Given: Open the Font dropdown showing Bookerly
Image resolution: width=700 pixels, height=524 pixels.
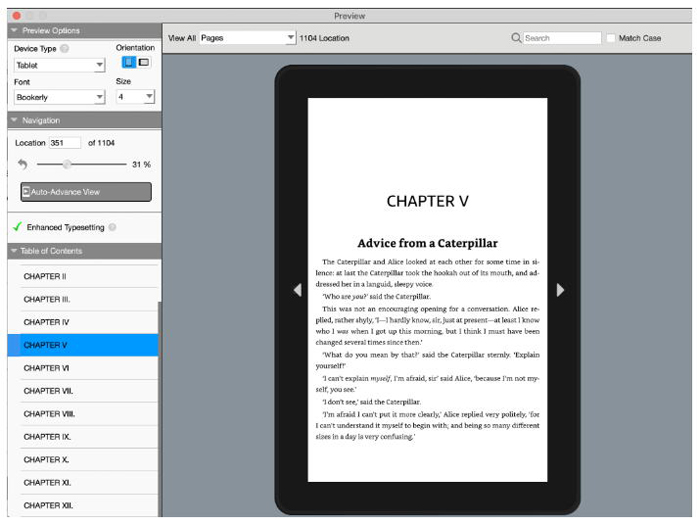Looking at the screenshot, I should [x=59, y=97].
